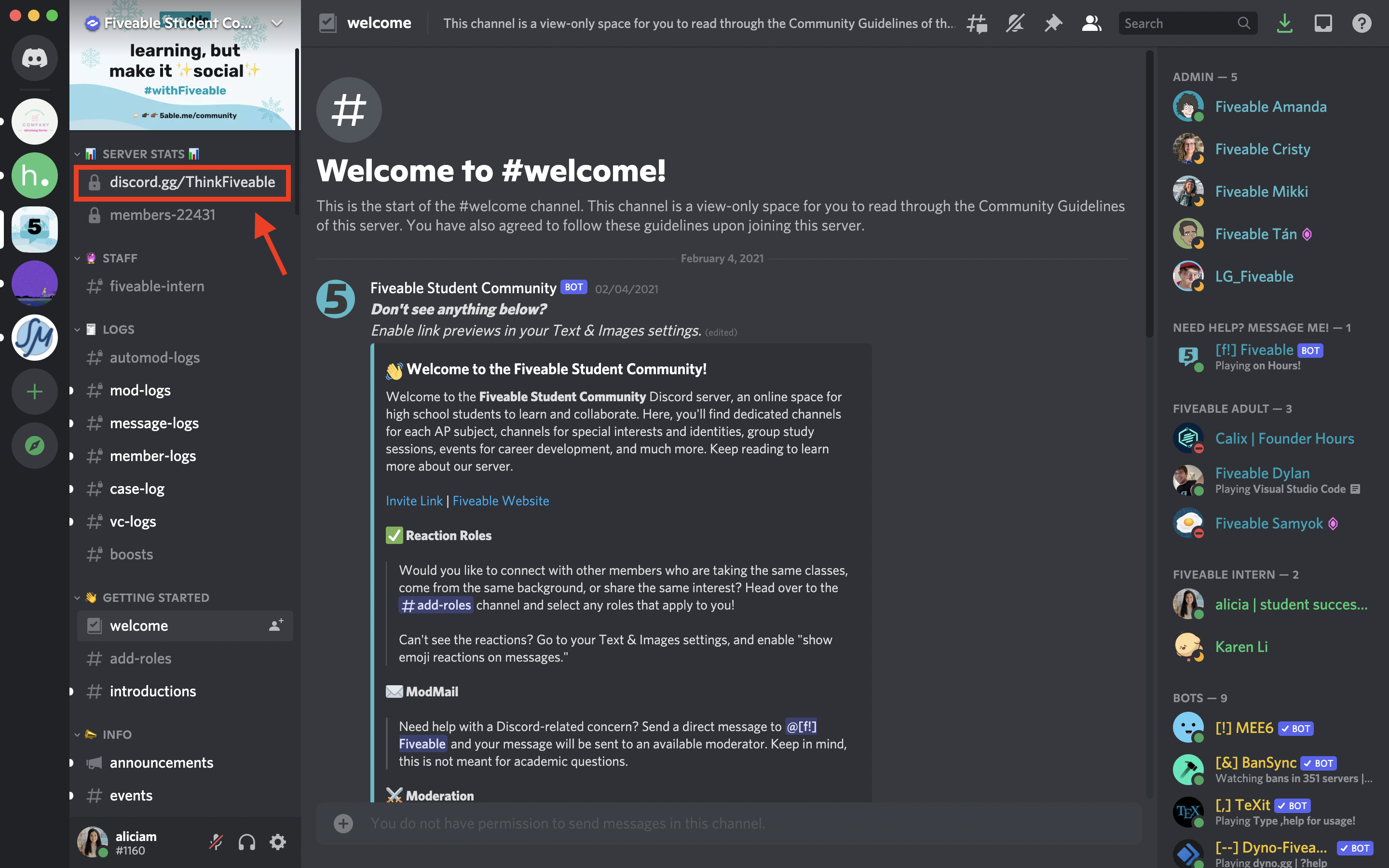
Task: Toggle notification settings bell icon
Action: tap(1015, 24)
